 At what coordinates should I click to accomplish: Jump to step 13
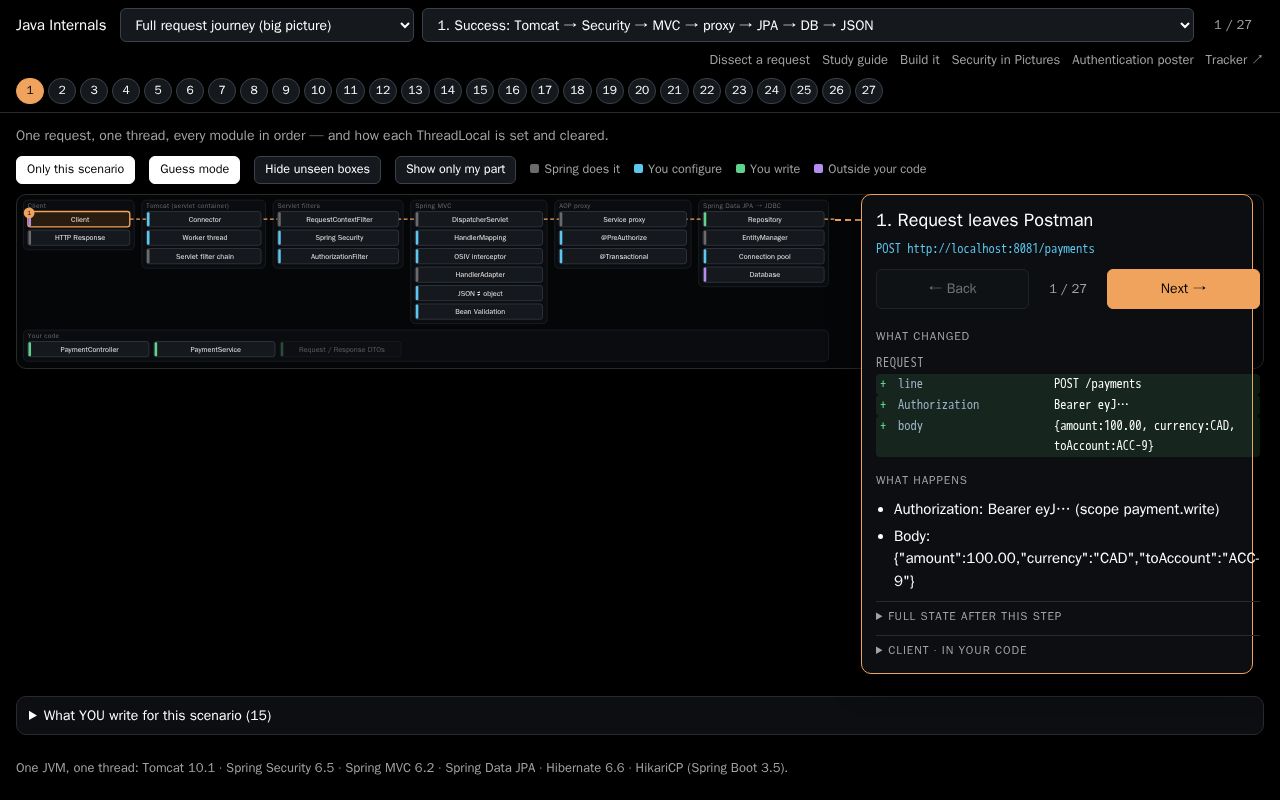click(x=415, y=91)
